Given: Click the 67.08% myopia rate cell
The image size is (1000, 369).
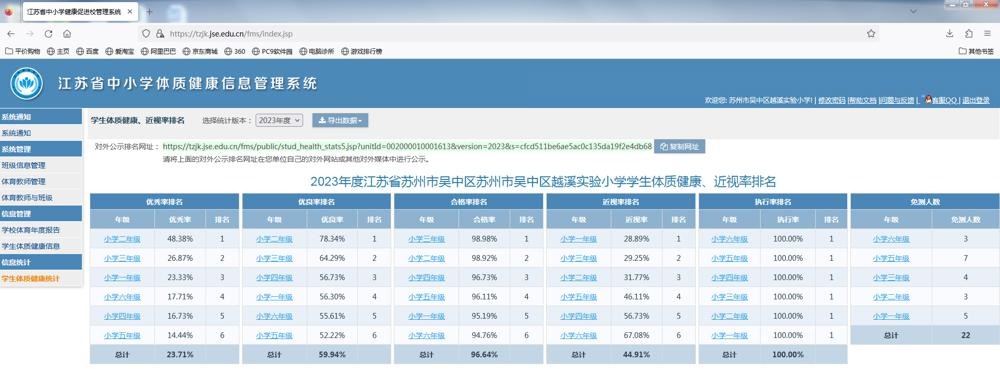Looking at the screenshot, I should coord(636,335).
